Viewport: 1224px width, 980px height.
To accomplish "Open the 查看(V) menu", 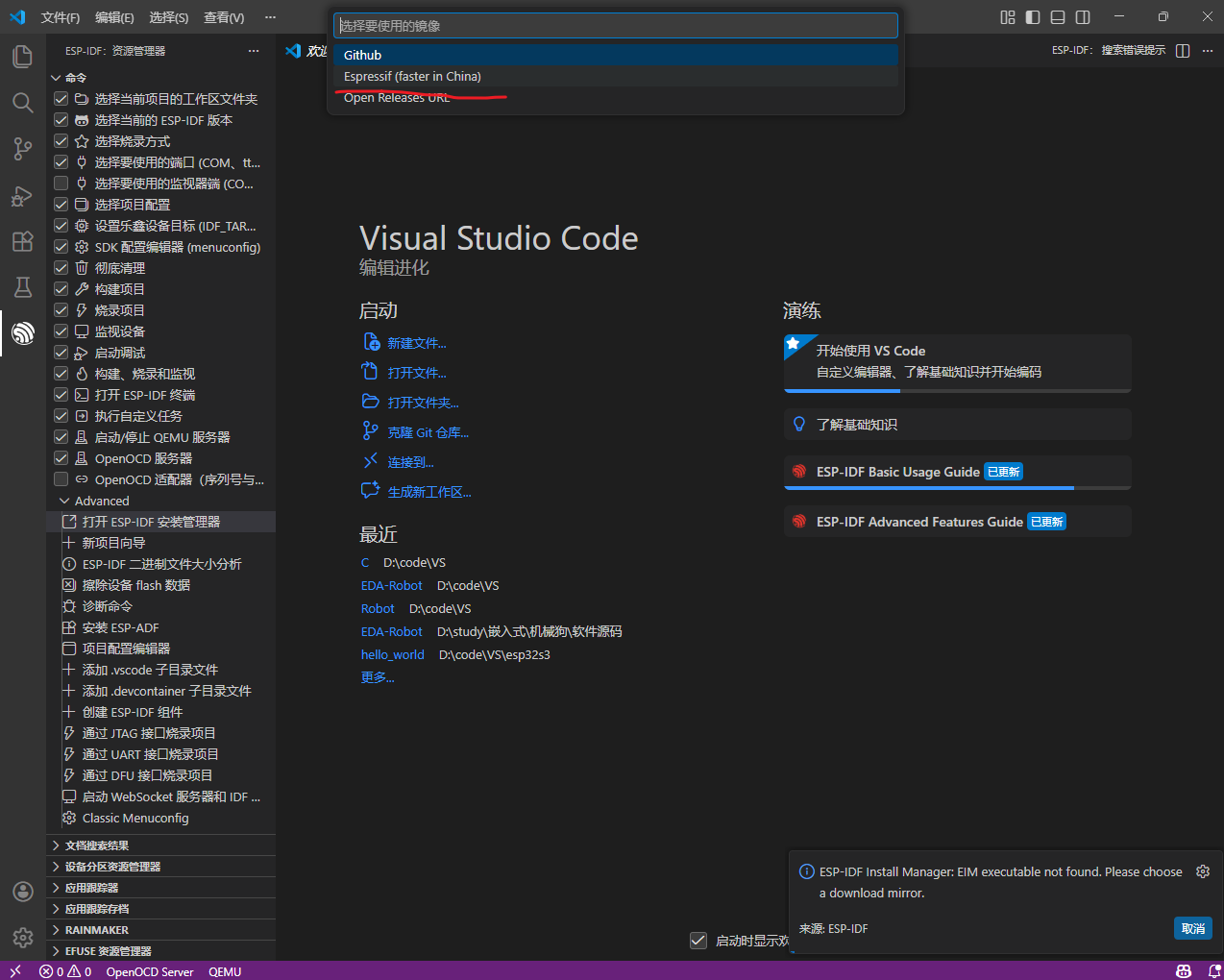I will pyautogui.click(x=224, y=17).
